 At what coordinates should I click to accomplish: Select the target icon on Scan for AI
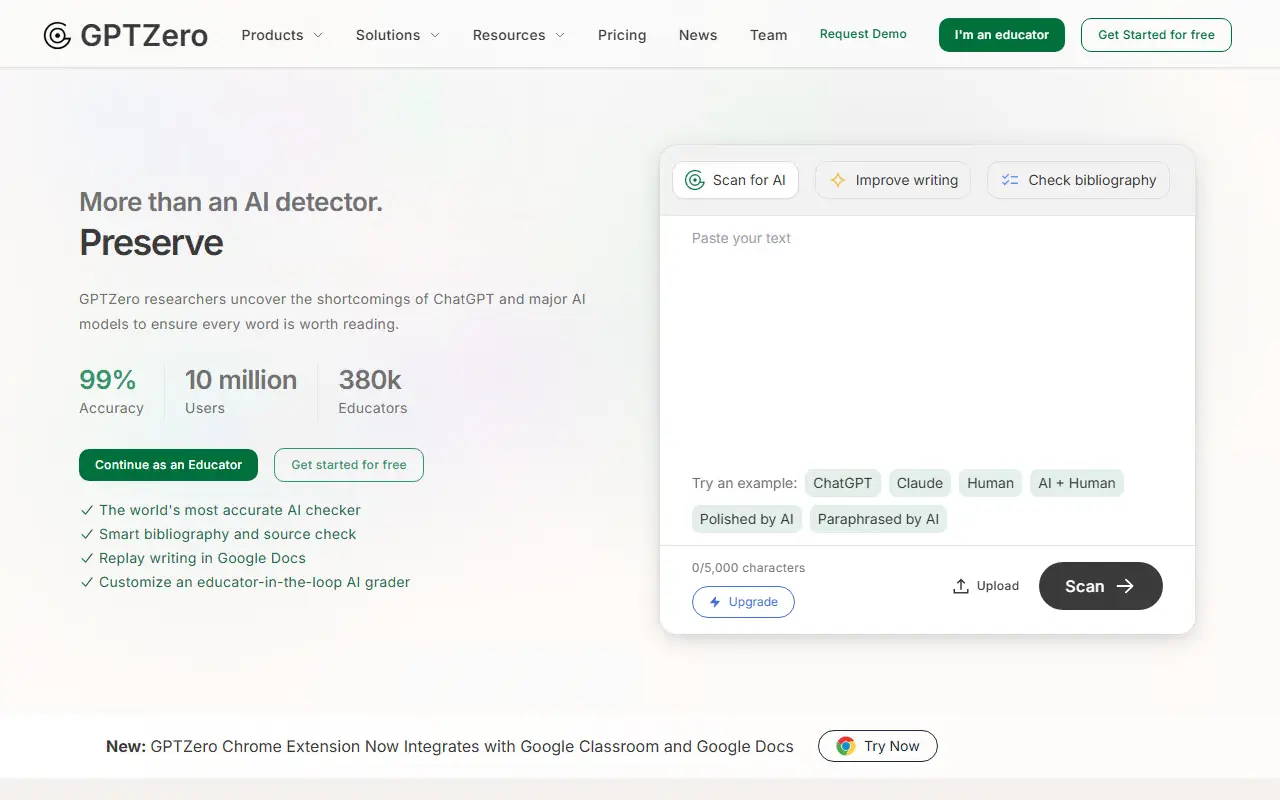tap(695, 180)
